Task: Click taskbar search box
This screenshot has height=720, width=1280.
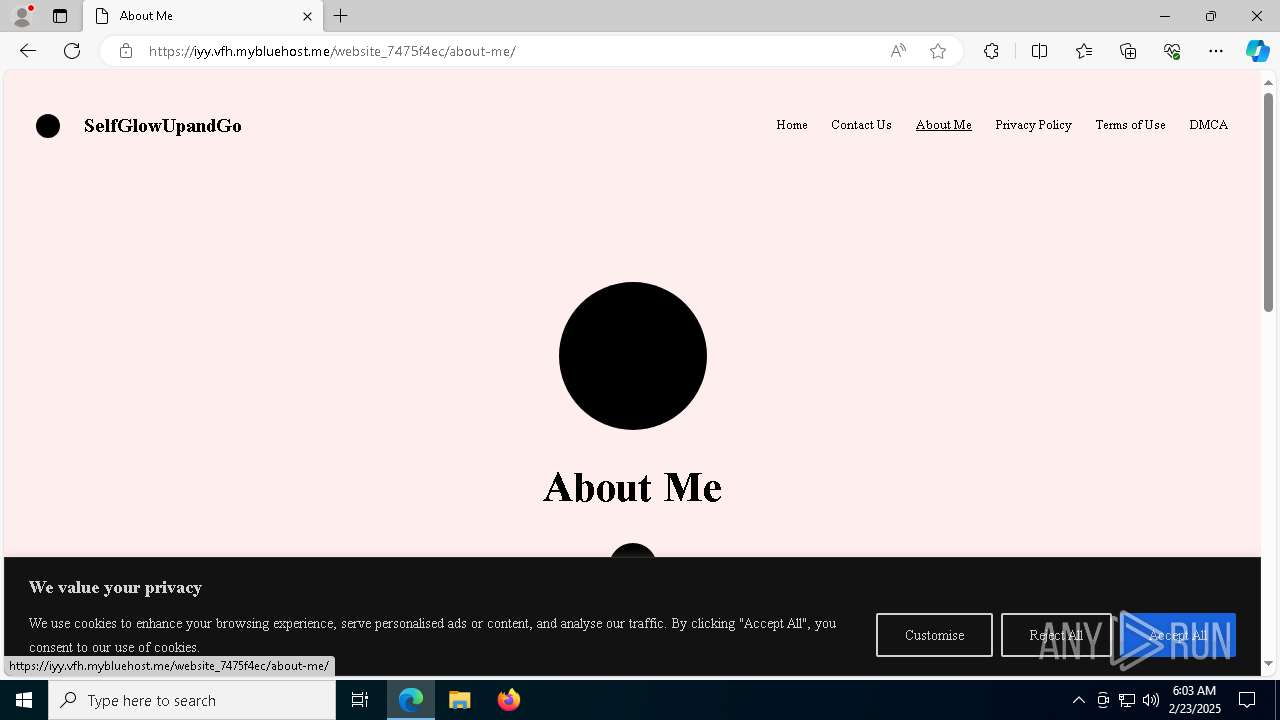Action: click(x=192, y=700)
